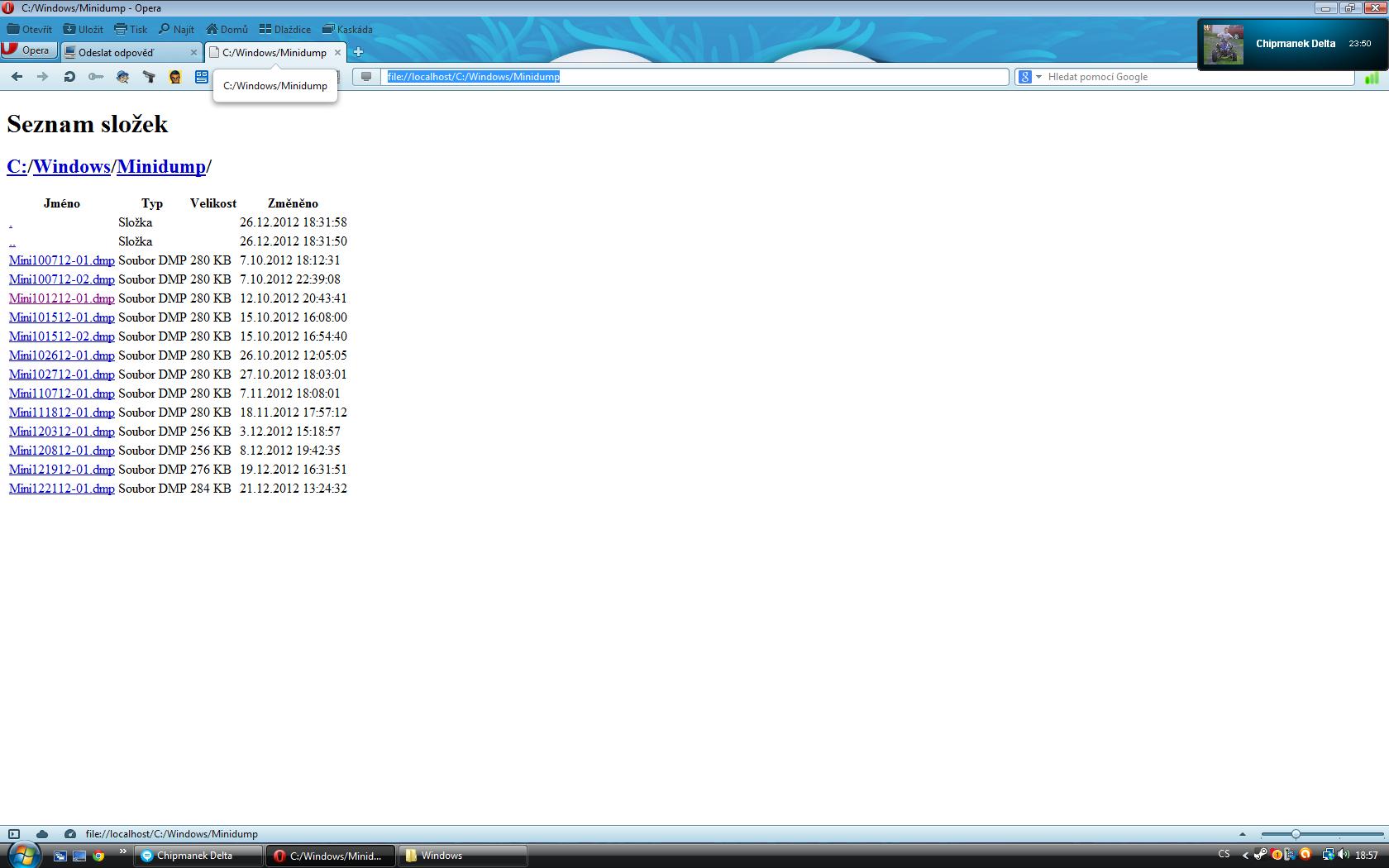The image size is (1389, 868).
Task: Open a new tab with the plus button
Action: tap(358, 52)
